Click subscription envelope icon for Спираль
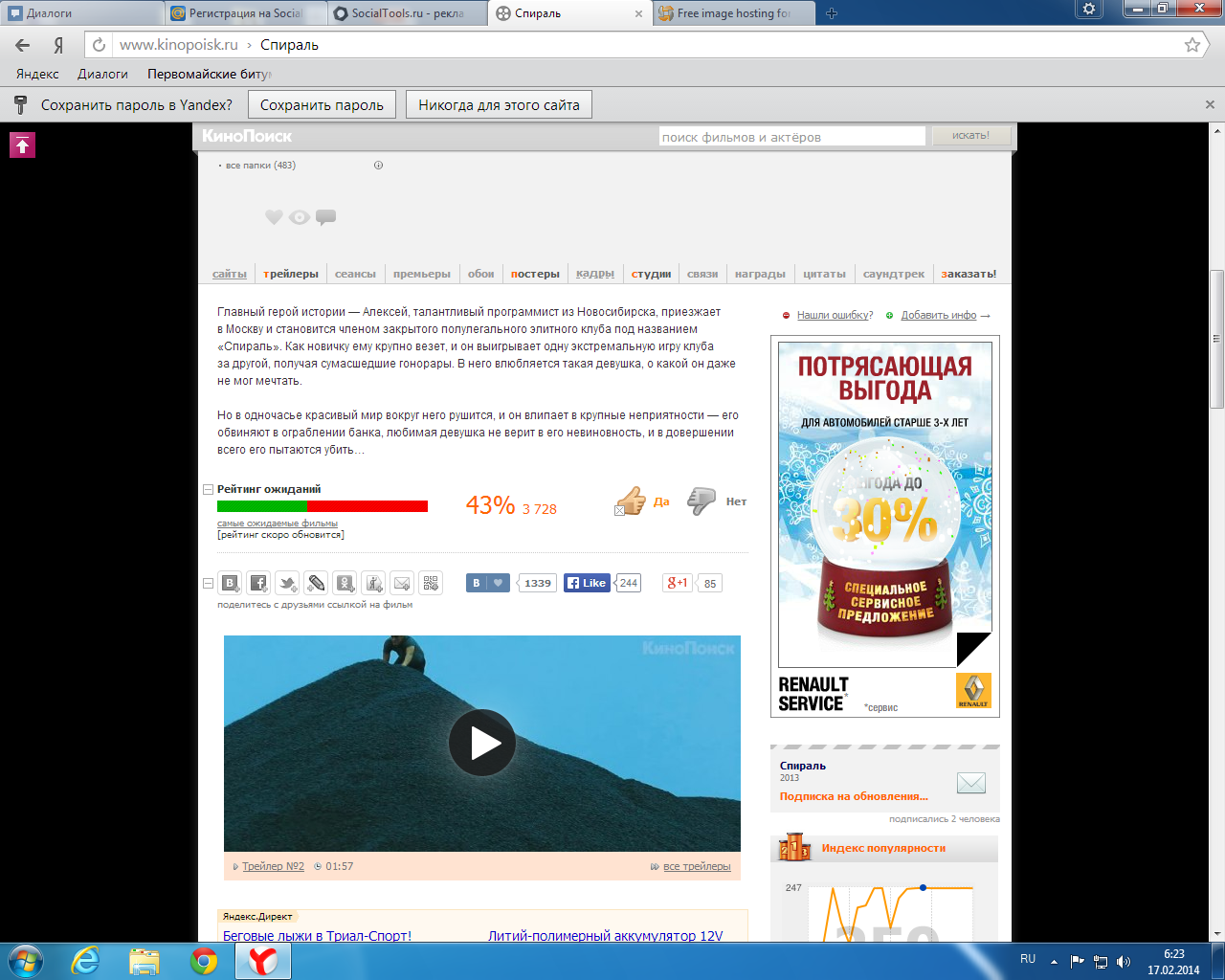The height and width of the screenshot is (980, 1225). point(971,783)
